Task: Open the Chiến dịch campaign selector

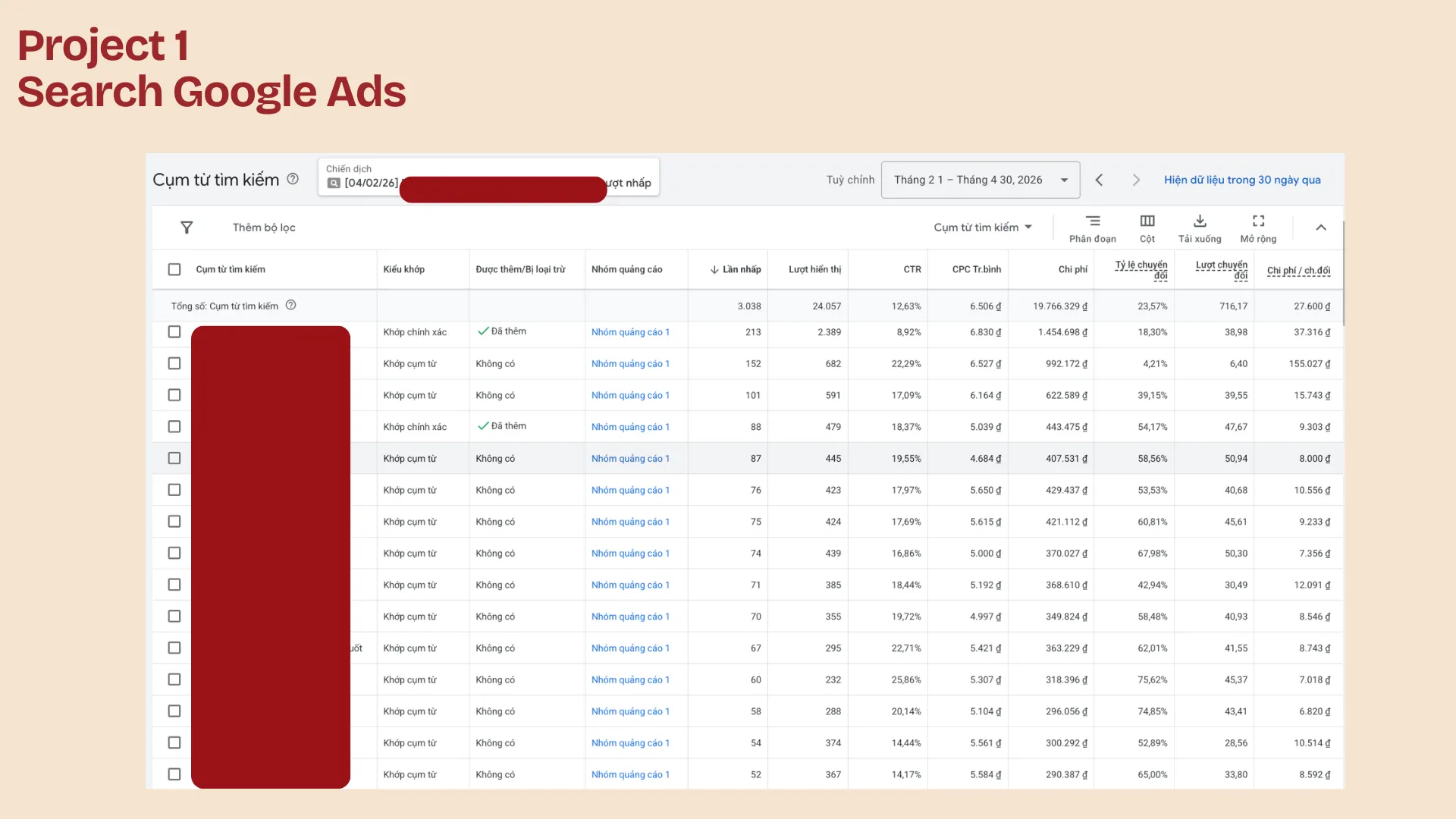Action: (x=489, y=177)
